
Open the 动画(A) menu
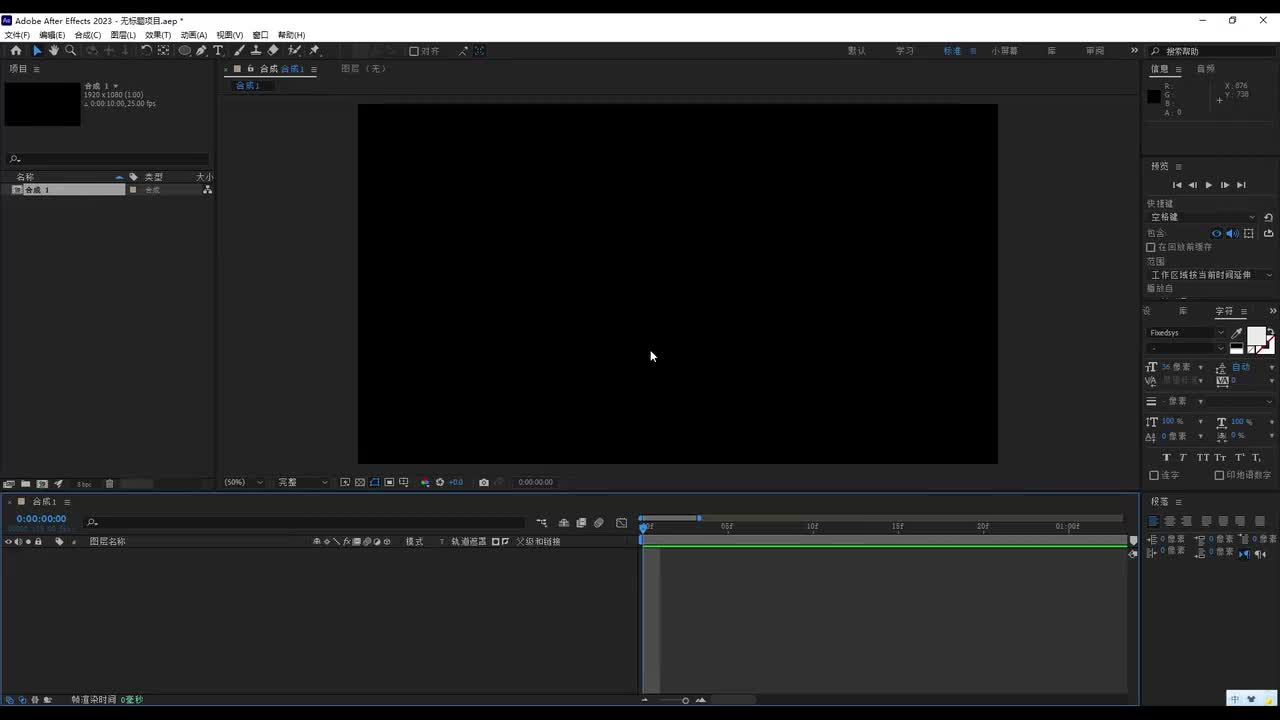pos(194,35)
